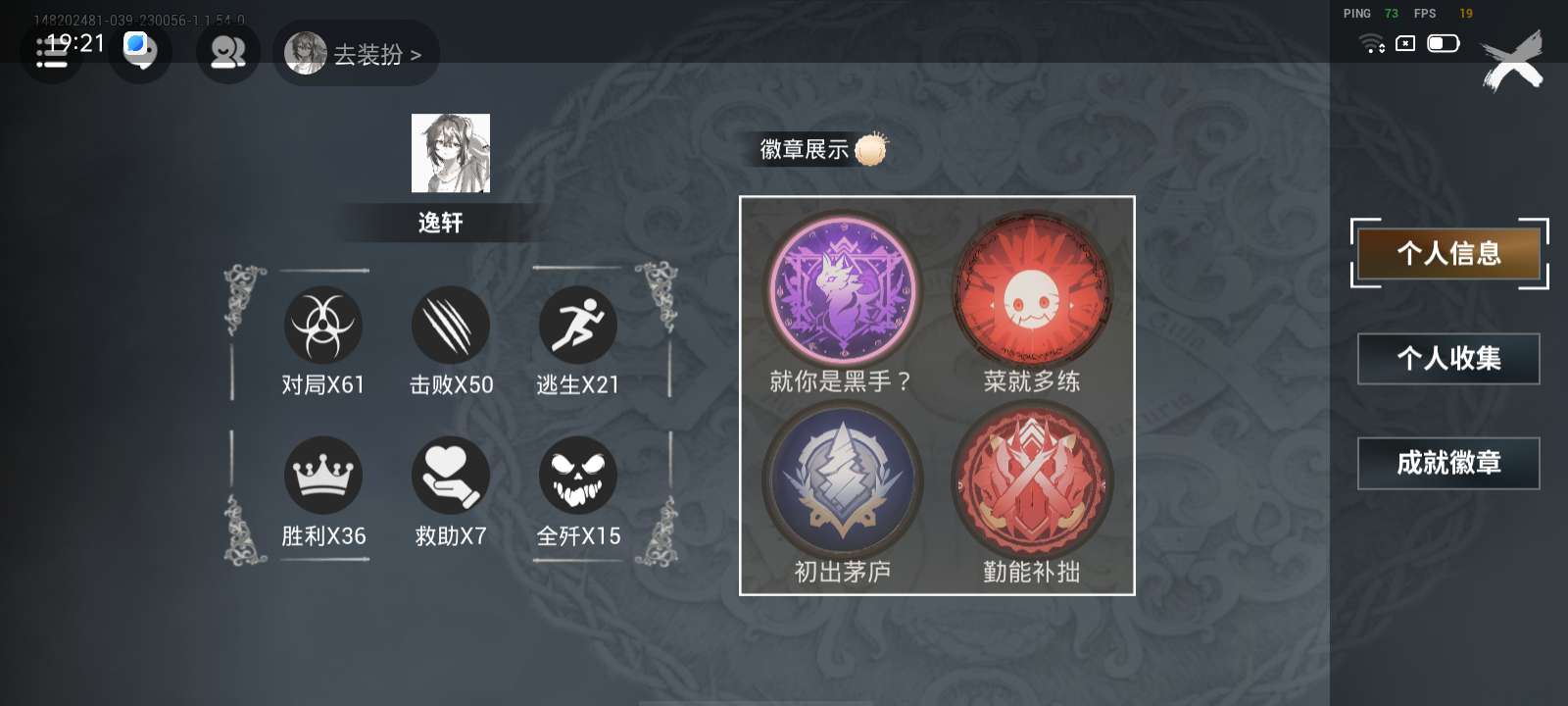Select the red crossed-axes 勤能补拙 badge
The width and height of the screenshot is (1568, 706).
(1032, 479)
